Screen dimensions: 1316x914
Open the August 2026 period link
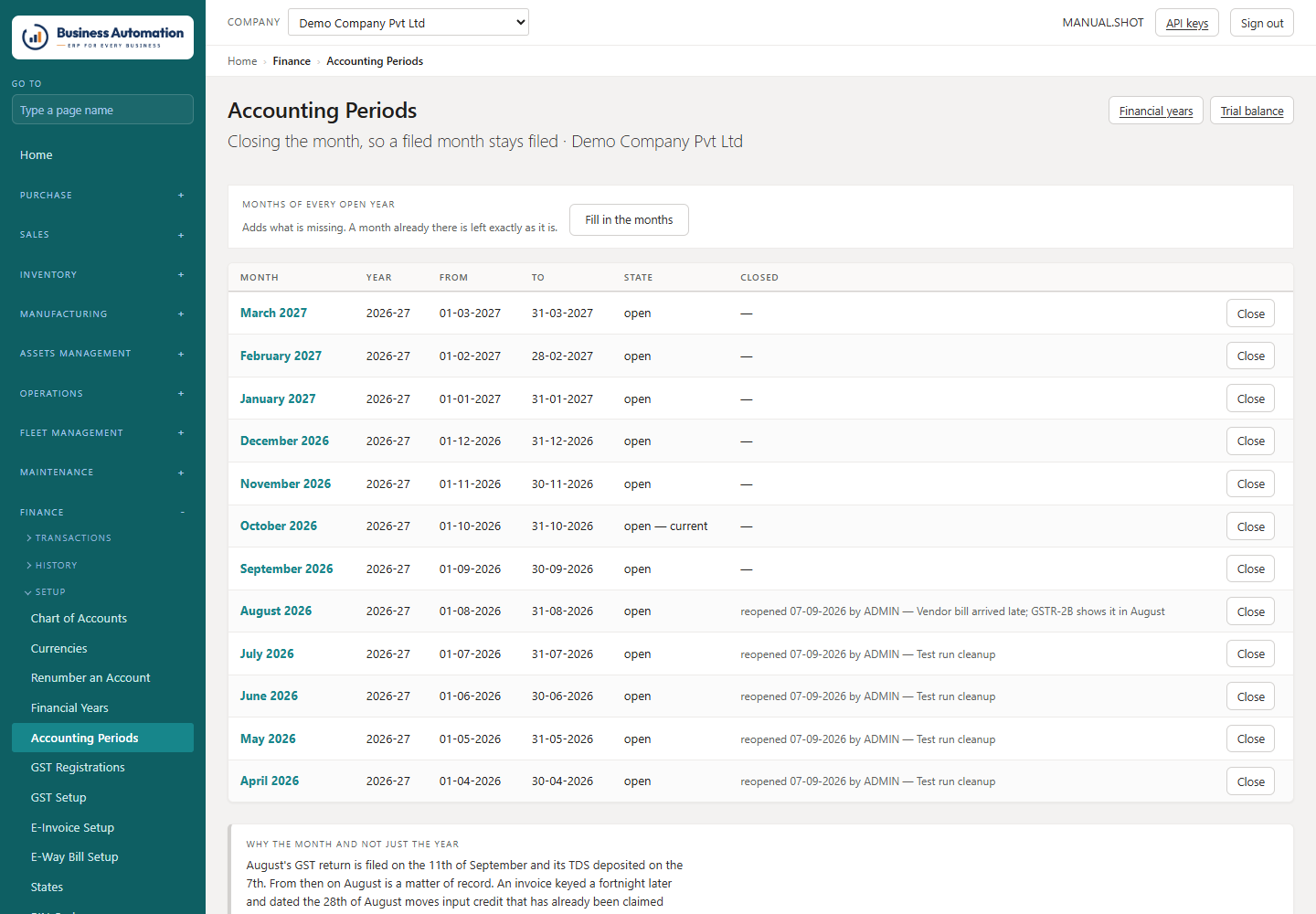[x=276, y=611]
